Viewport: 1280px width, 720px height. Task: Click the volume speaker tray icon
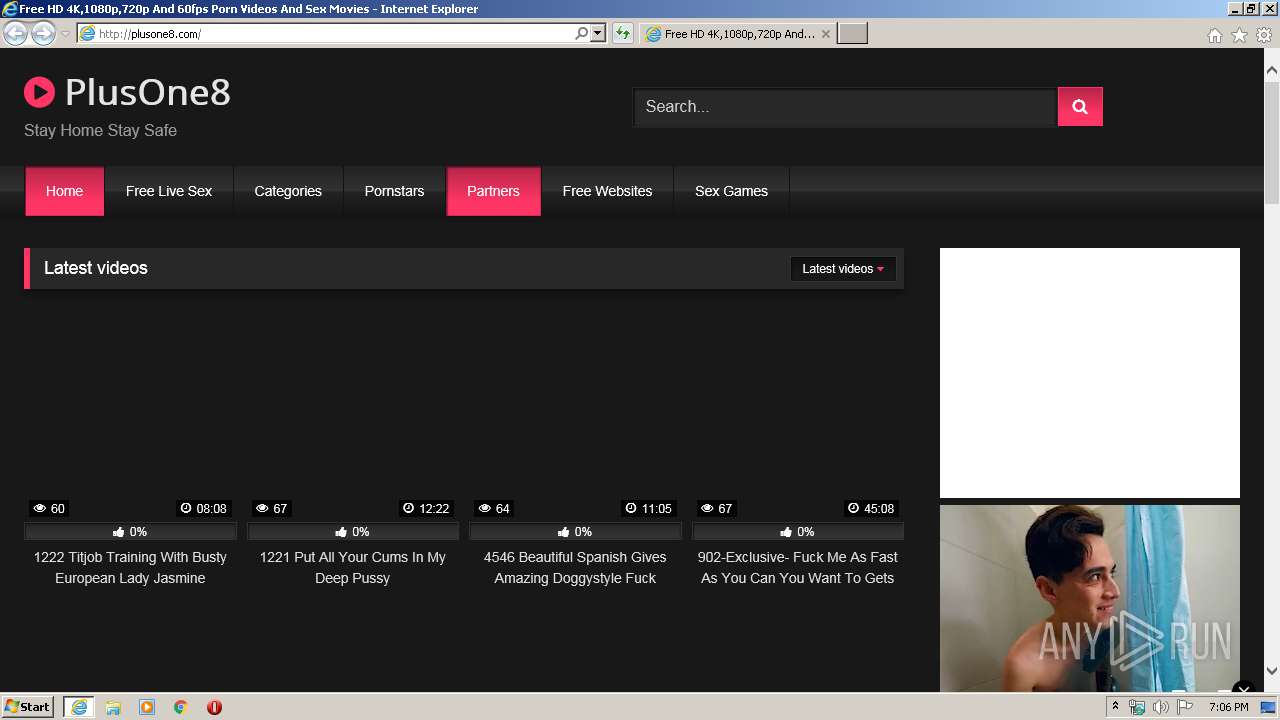coord(1160,707)
